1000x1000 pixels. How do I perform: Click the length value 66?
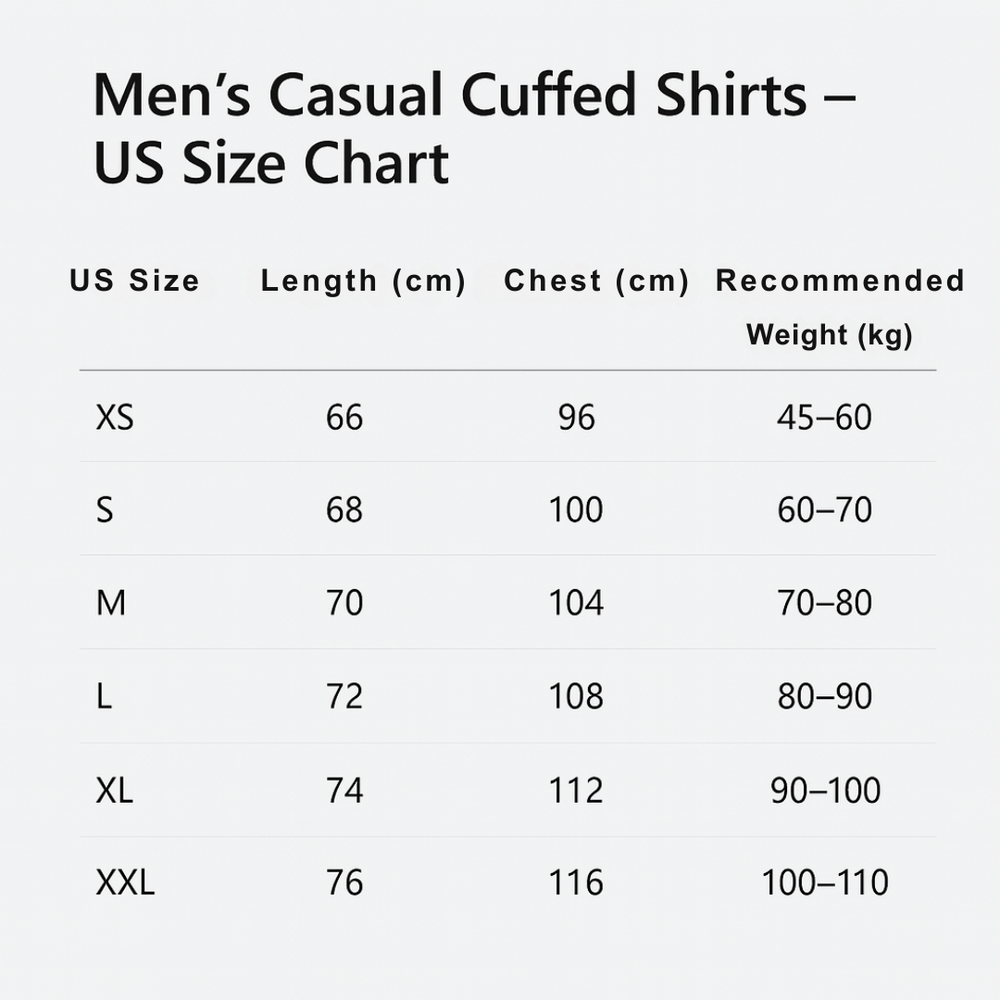[344, 417]
